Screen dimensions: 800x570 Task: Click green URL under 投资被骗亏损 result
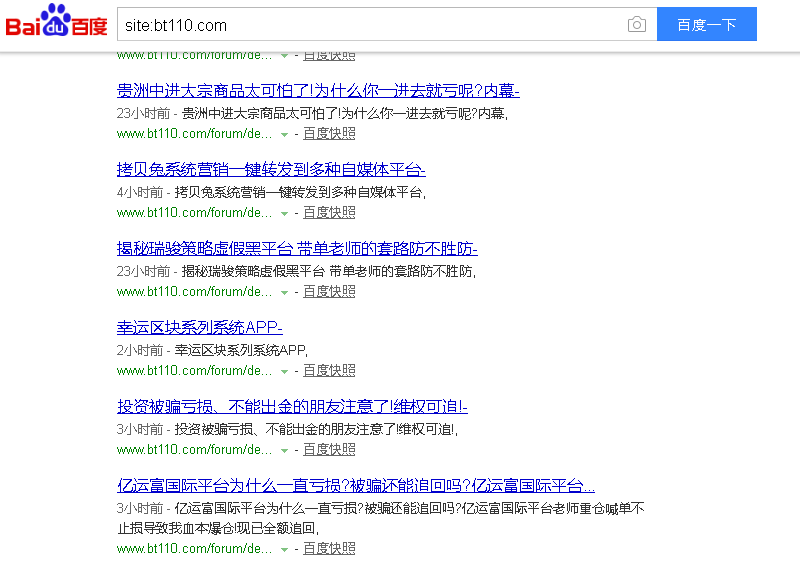(194, 450)
